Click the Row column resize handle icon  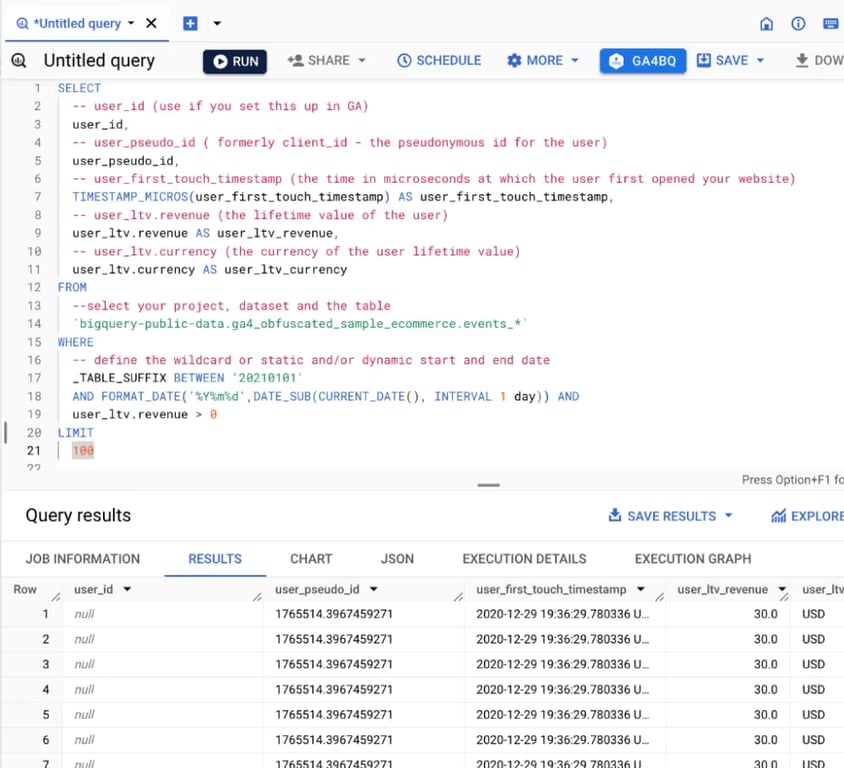click(56, 596)
